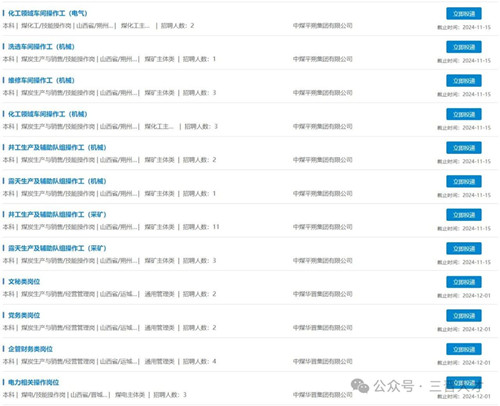
Task: Click 立即投递 for 文秘类岗位
Action: (x=464, y=282)
